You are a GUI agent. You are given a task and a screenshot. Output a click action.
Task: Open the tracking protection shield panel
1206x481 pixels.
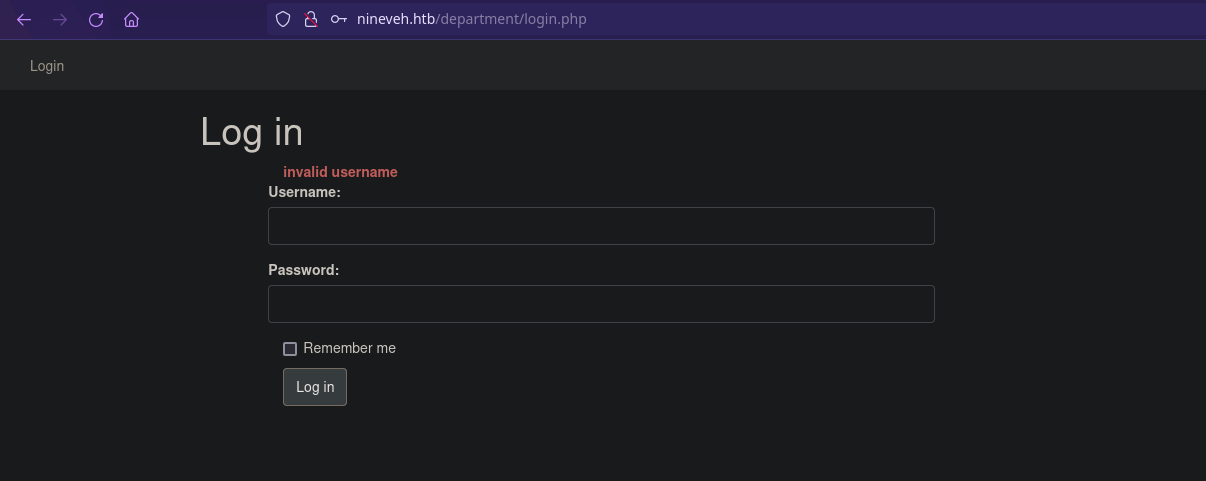(283, 19)
